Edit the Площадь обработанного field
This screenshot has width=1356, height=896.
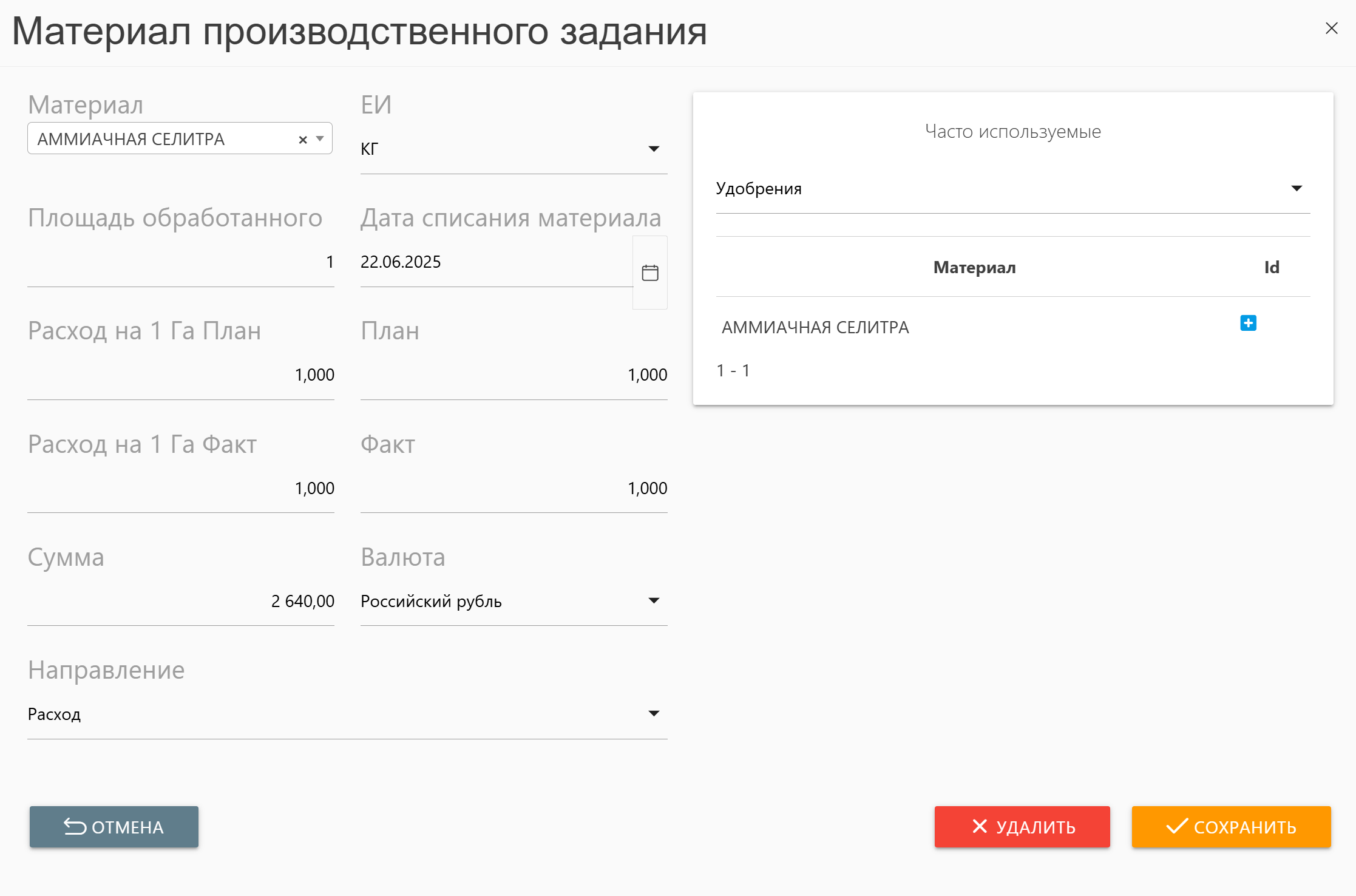pyautogui.click(x=180, y=262)
